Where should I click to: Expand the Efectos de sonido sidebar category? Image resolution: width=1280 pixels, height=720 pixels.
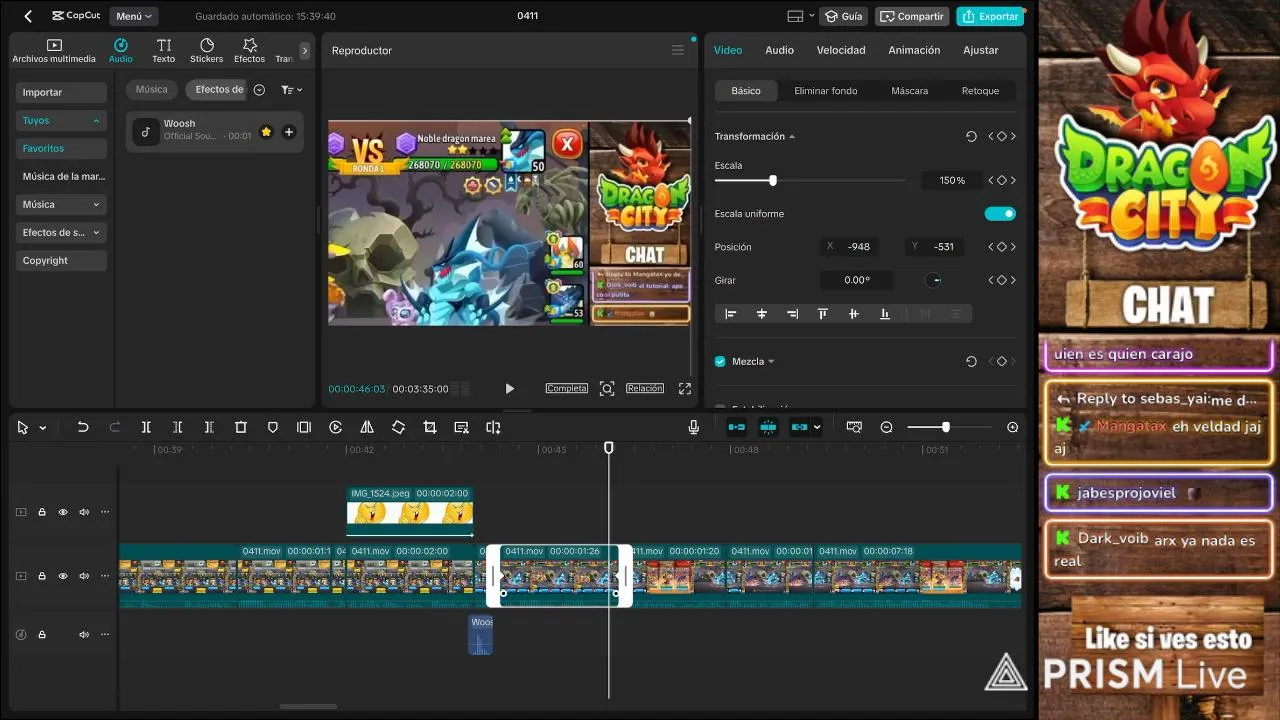61,232
